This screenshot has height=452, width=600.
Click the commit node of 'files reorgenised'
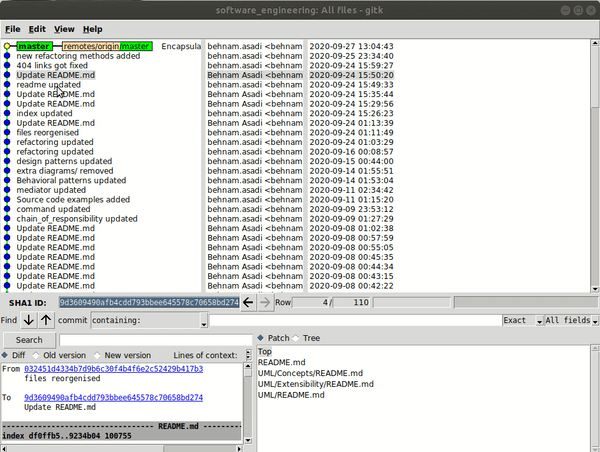(x=8, y=132)
